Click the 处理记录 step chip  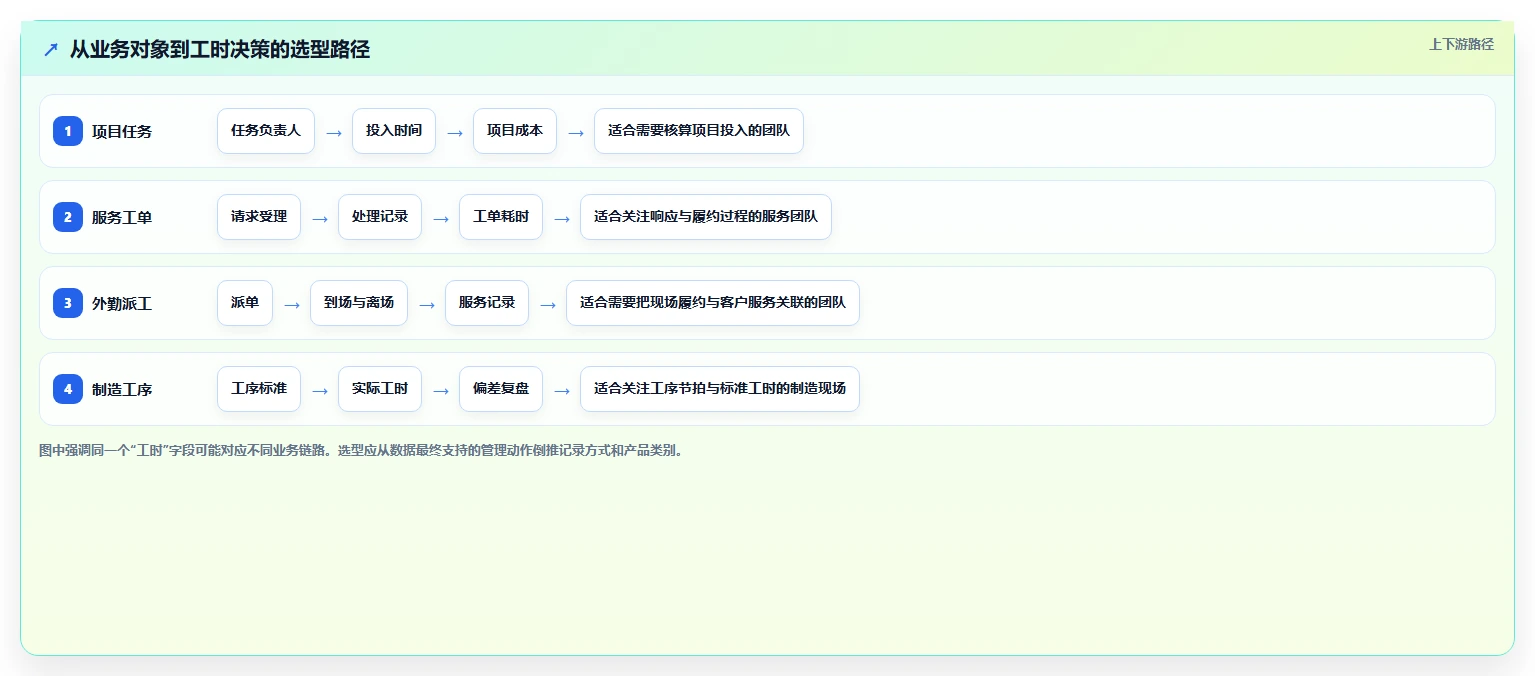point(380,217)
